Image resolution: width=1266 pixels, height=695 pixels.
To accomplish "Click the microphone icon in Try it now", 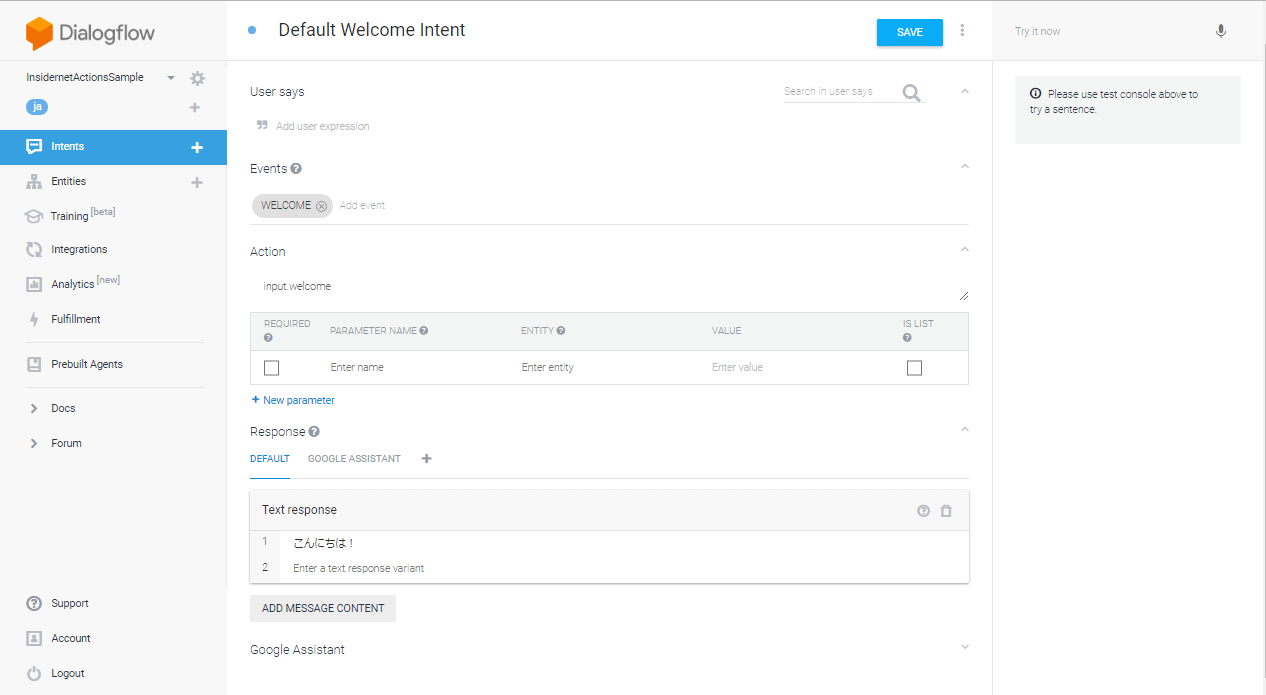I will click(1220, 31).
